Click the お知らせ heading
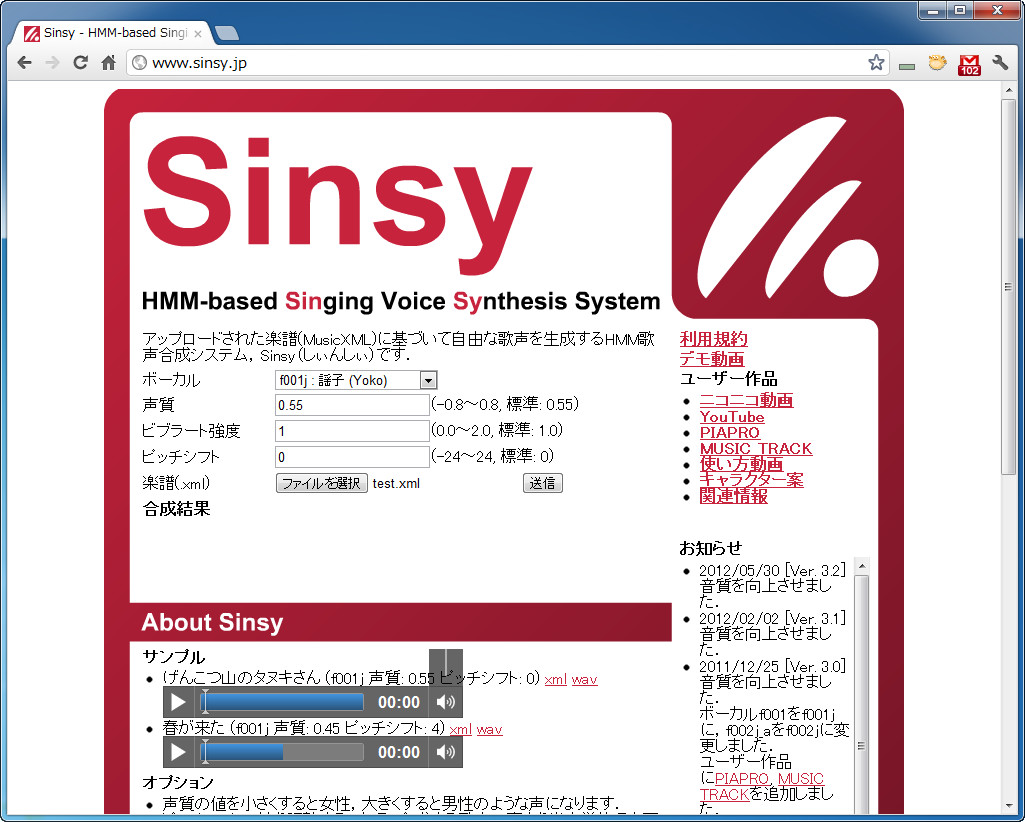 click(x=711, y=548)
